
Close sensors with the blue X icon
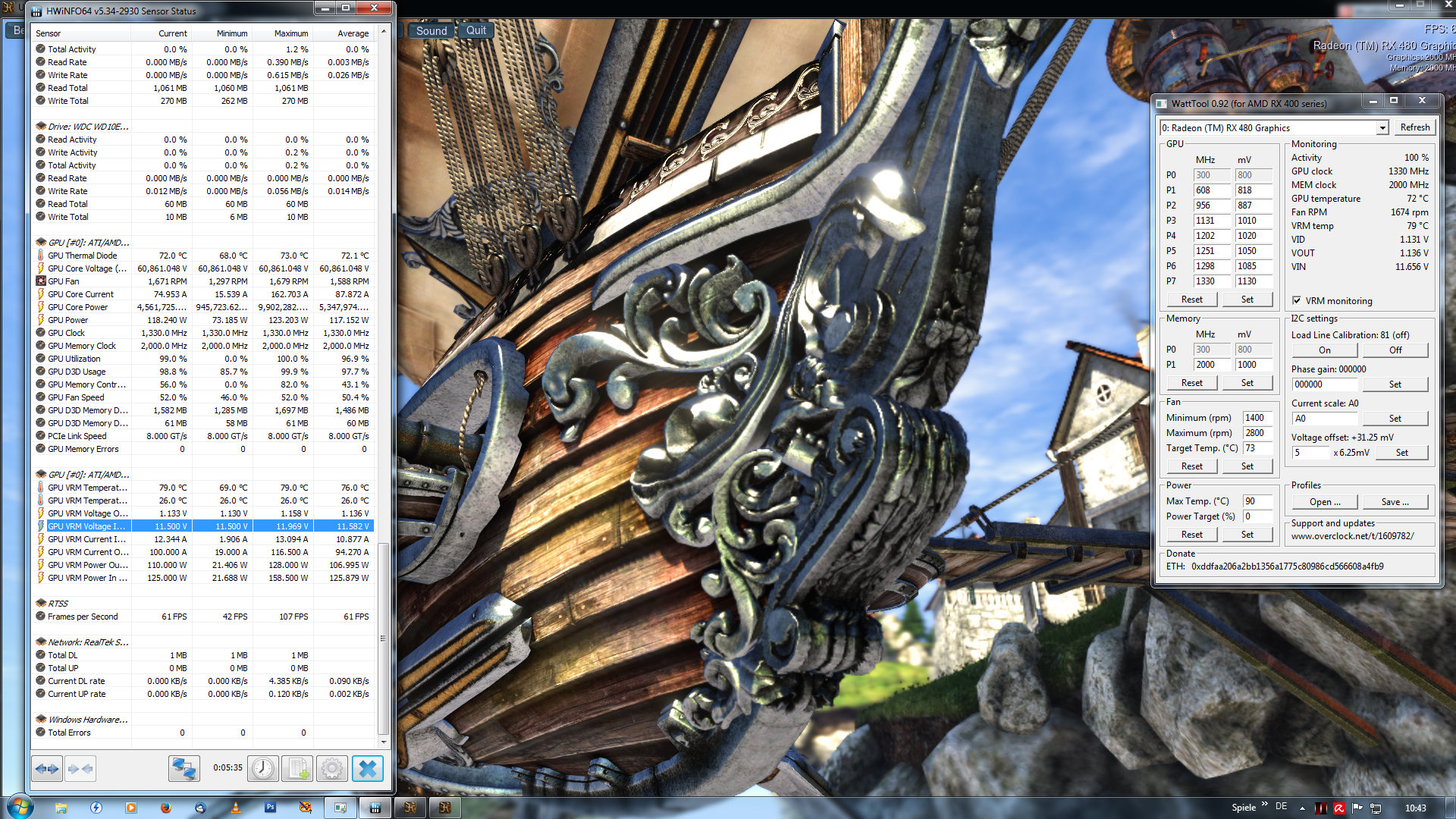pos(367,769)
